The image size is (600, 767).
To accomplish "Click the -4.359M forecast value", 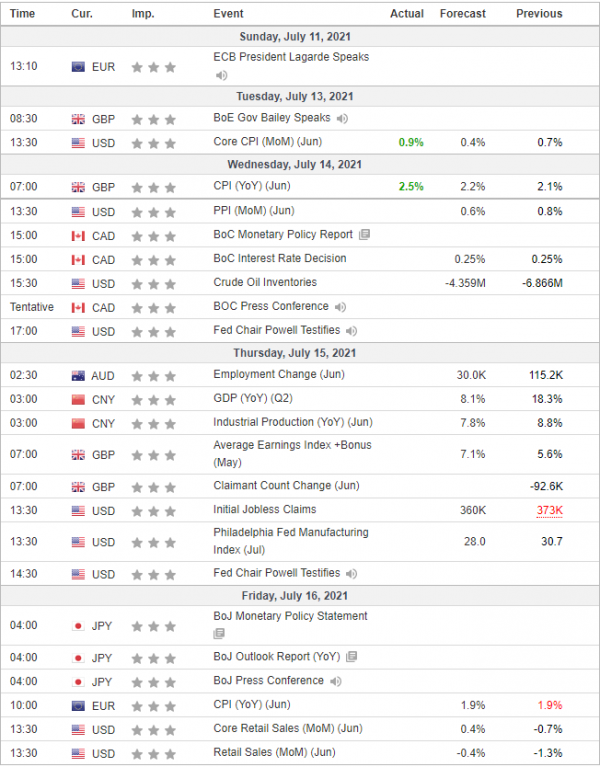I will coord(465,283).
